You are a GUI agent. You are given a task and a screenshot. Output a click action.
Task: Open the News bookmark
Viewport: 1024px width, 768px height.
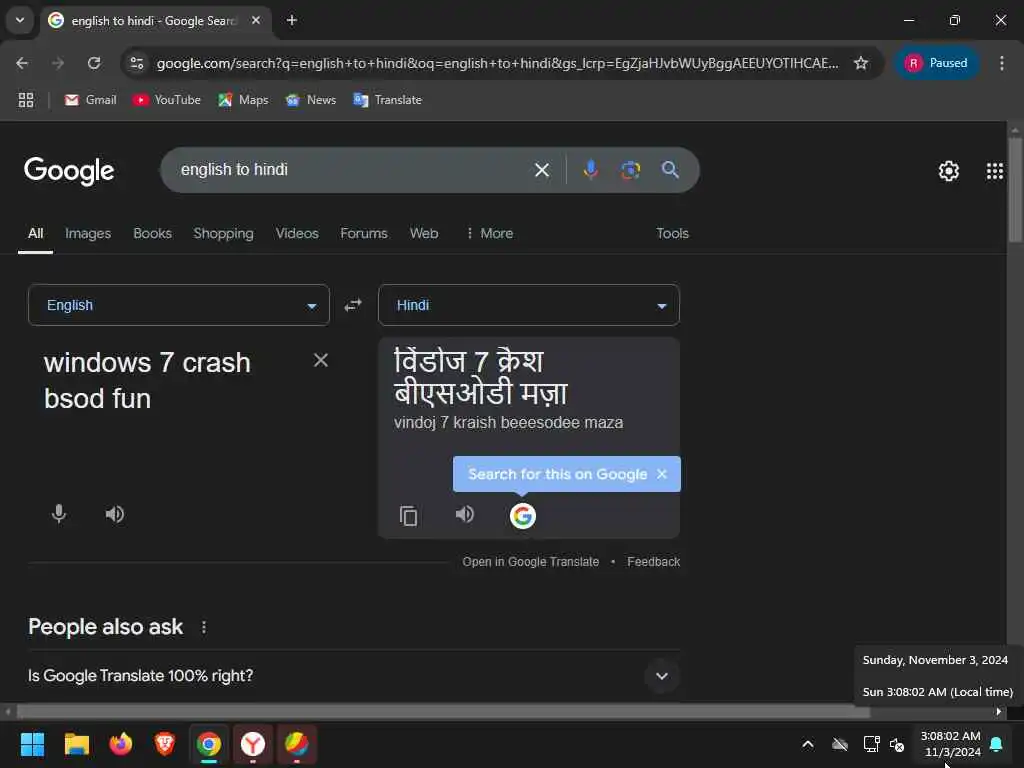(x=311, y=100)
